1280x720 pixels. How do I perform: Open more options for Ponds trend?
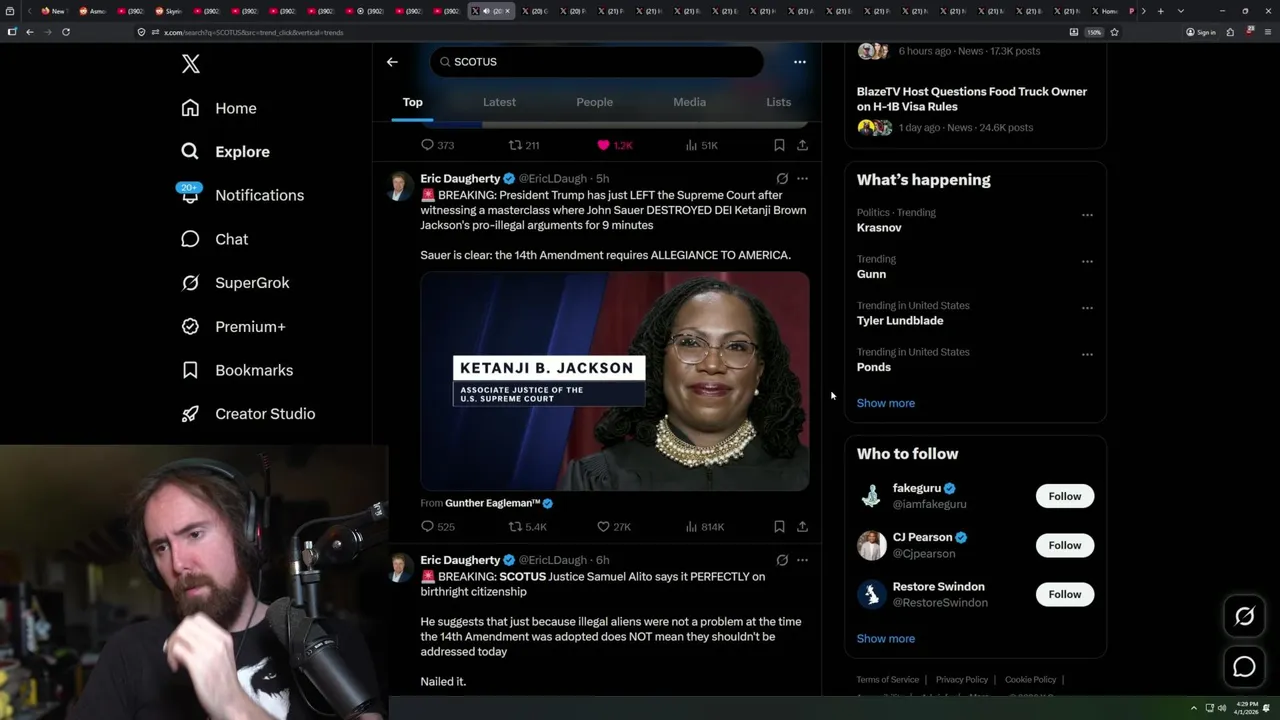click(1087, 355)
